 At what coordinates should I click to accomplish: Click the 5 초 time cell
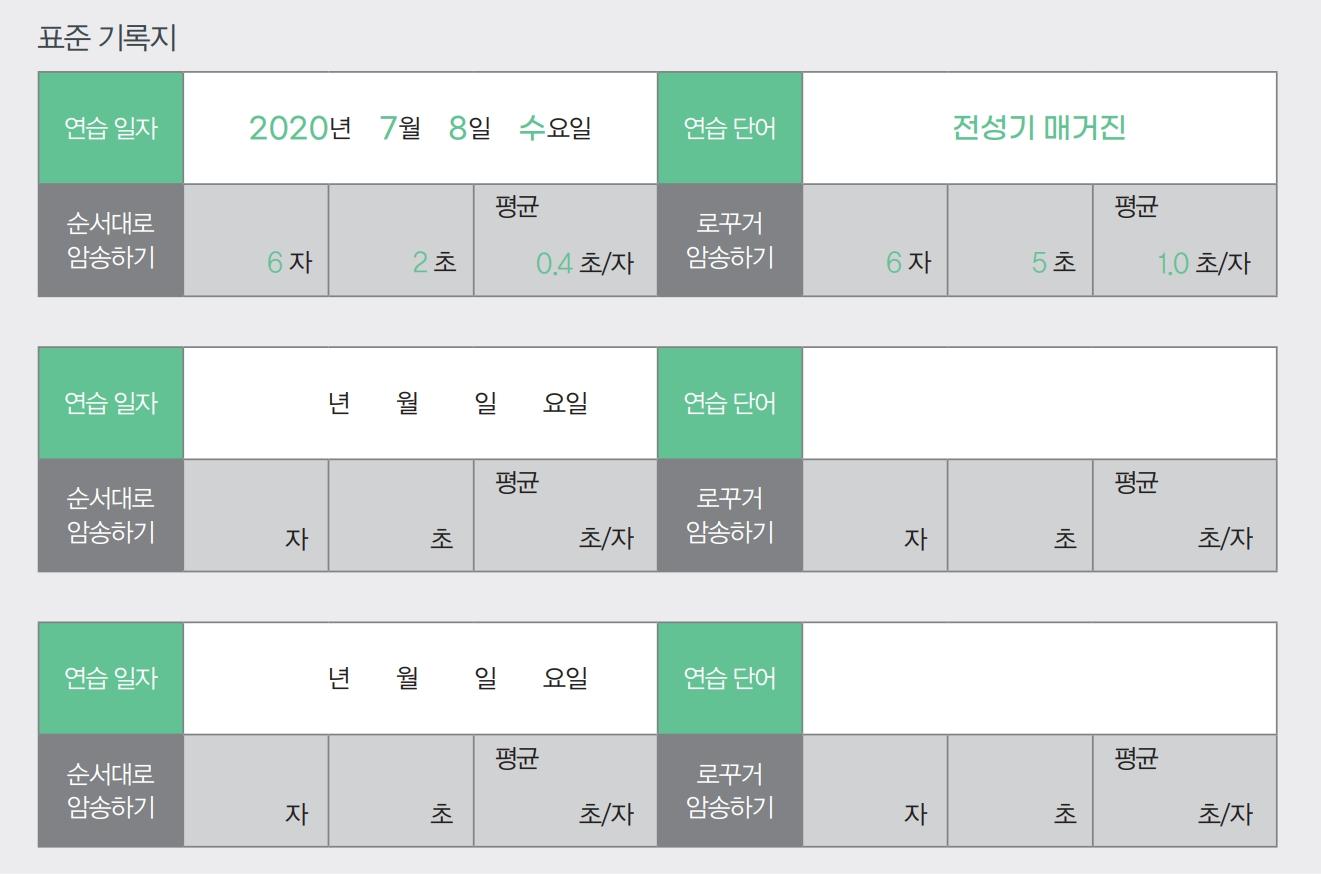1020,241
